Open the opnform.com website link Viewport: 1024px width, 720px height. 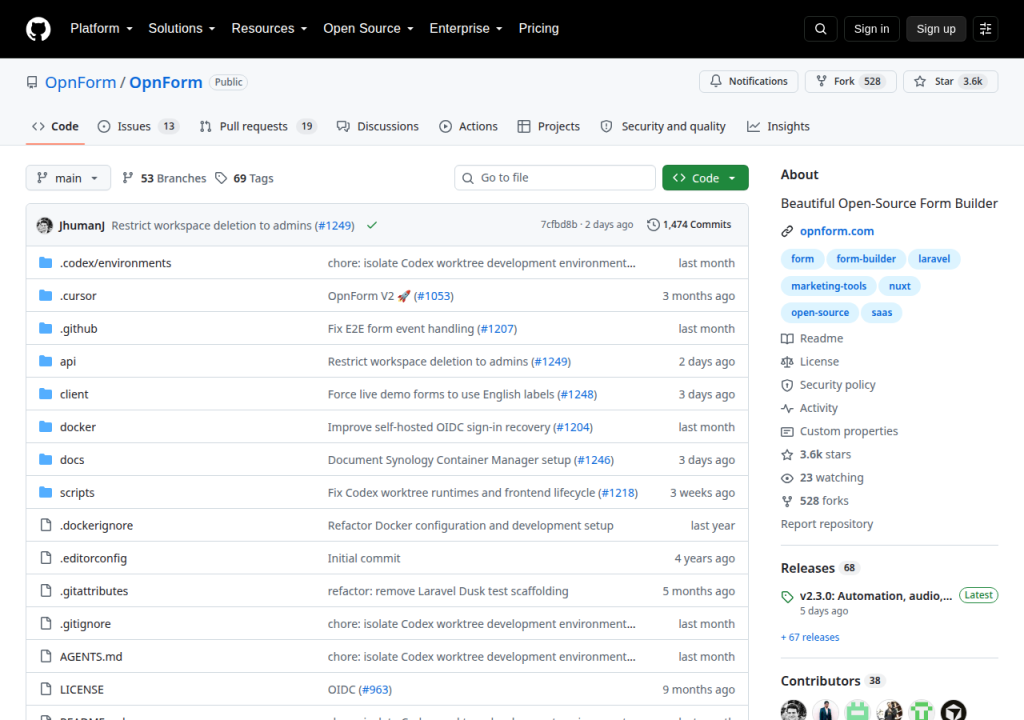tap(837, 231)
